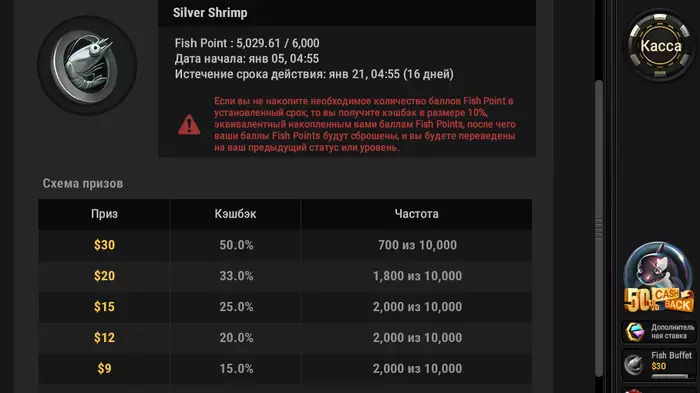Screen dimensions: 700x393
Task: Click the 700 из 10,000 frequency cell
Action: tap(417, 245)
